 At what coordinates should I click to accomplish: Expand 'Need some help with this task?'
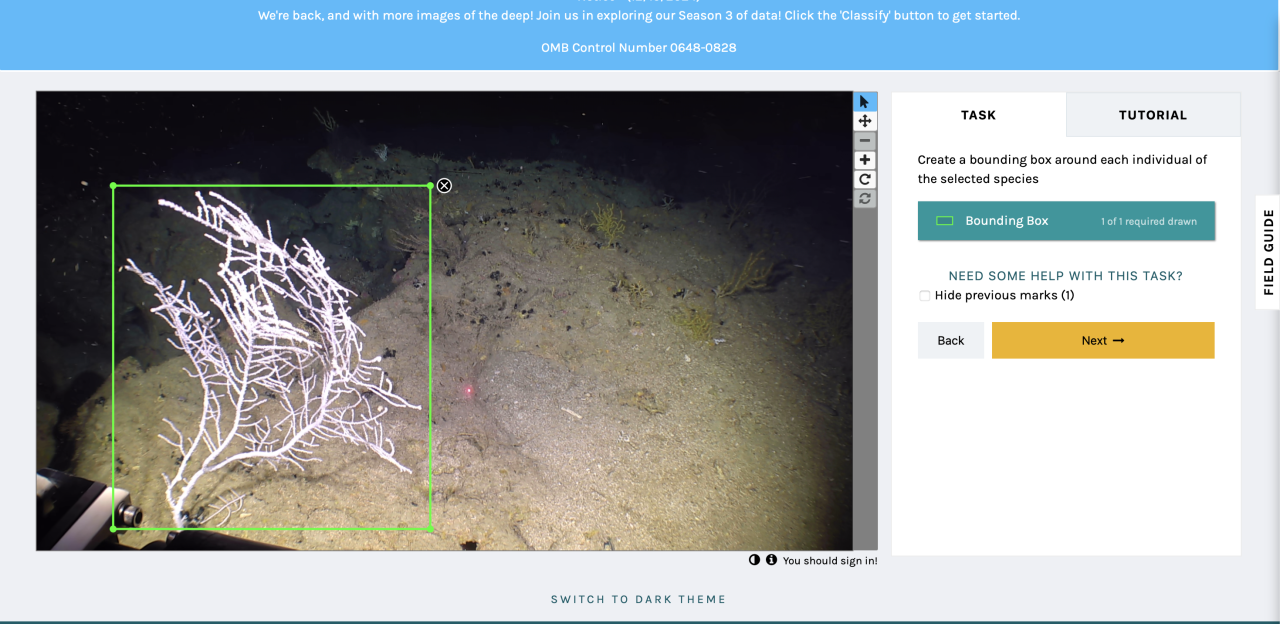[x=1066, y=276]
